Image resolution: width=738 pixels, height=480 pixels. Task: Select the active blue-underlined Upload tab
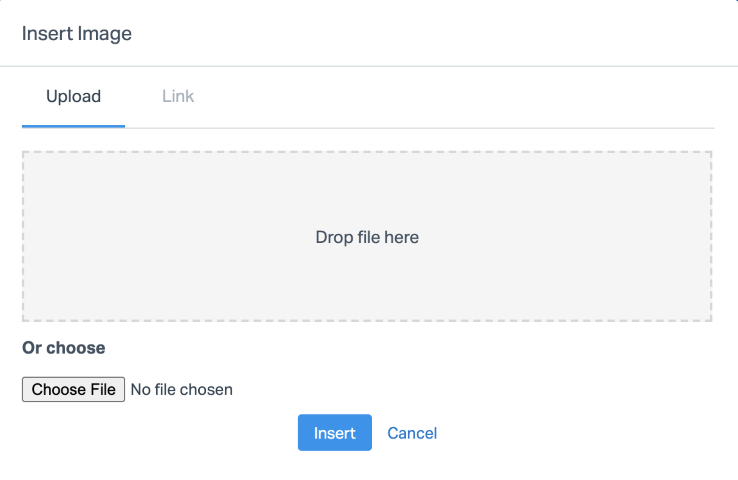point(73,97)
